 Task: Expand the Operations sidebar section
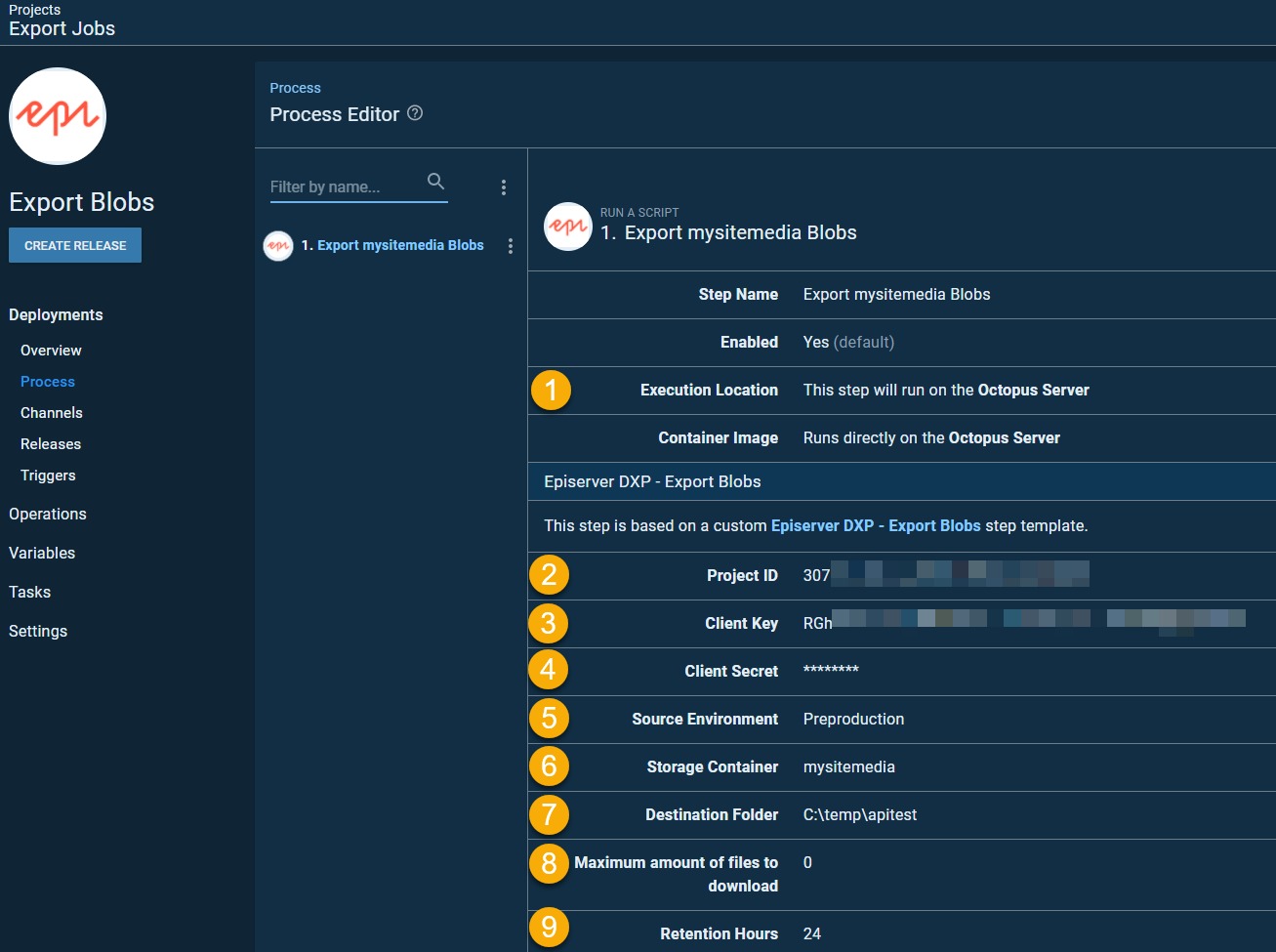[x=48, y=515]
